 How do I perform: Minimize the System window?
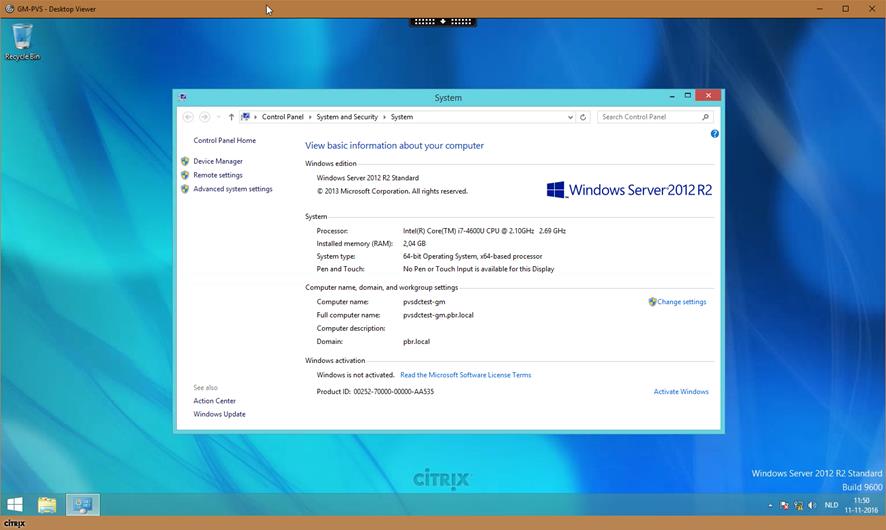click(672, 96)
